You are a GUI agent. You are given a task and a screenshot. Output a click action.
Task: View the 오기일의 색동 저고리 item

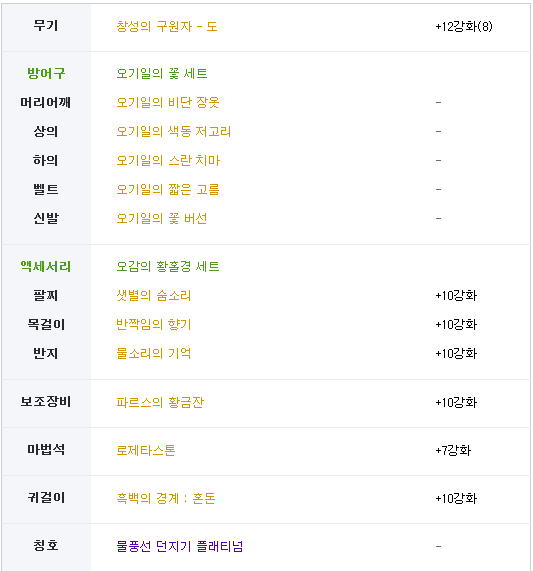pos(174,131)
